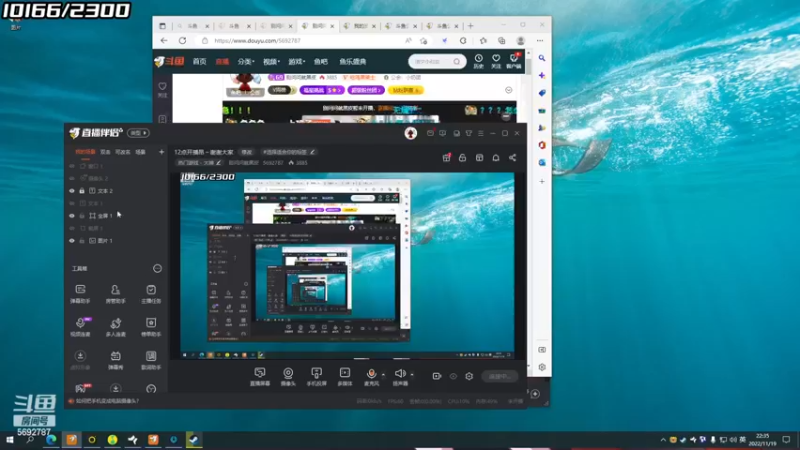Image resolution: width=800 pixels, height=450 pixels.
Task: Open 历史 history icon on Douyu page
Action: (x=479, y=61)
